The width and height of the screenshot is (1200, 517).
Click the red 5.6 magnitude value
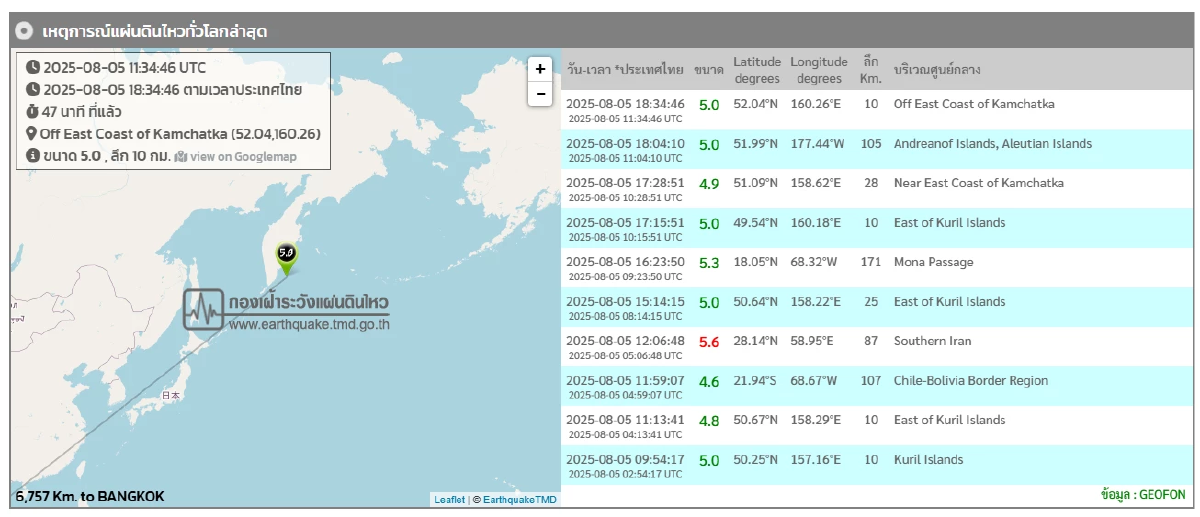click(709, 342)
